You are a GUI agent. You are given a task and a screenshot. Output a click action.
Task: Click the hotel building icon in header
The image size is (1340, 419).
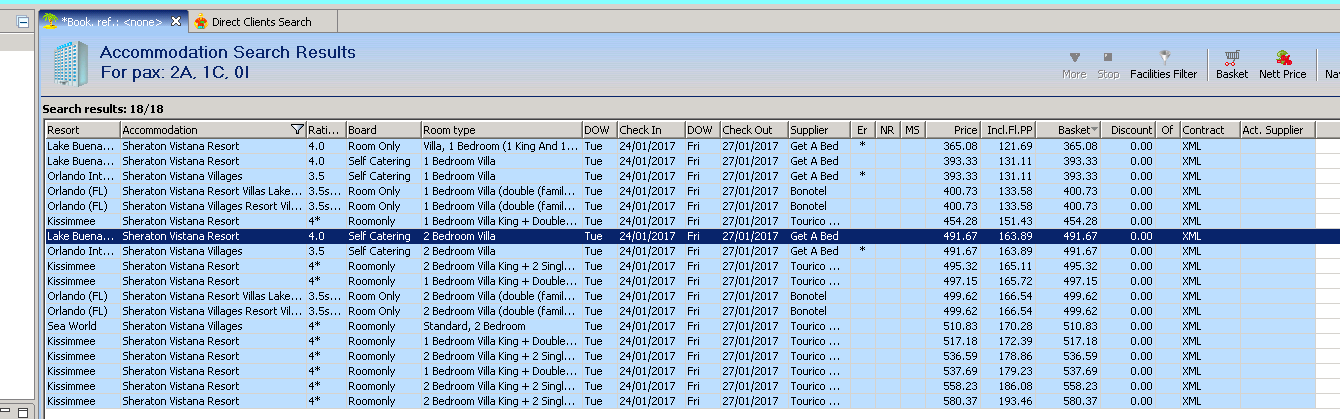pyautogui.click(x=69, y=64)
